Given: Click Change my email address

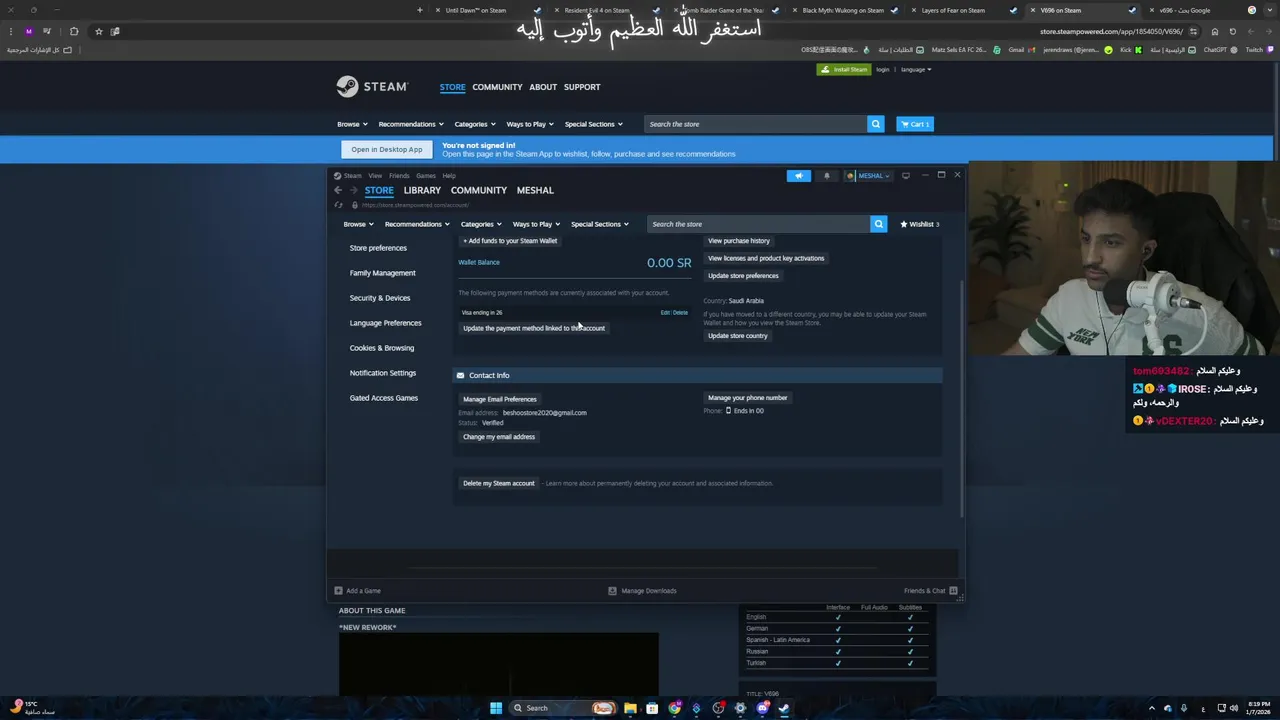Looking at the screenshot, I should [x=499, y=437].
